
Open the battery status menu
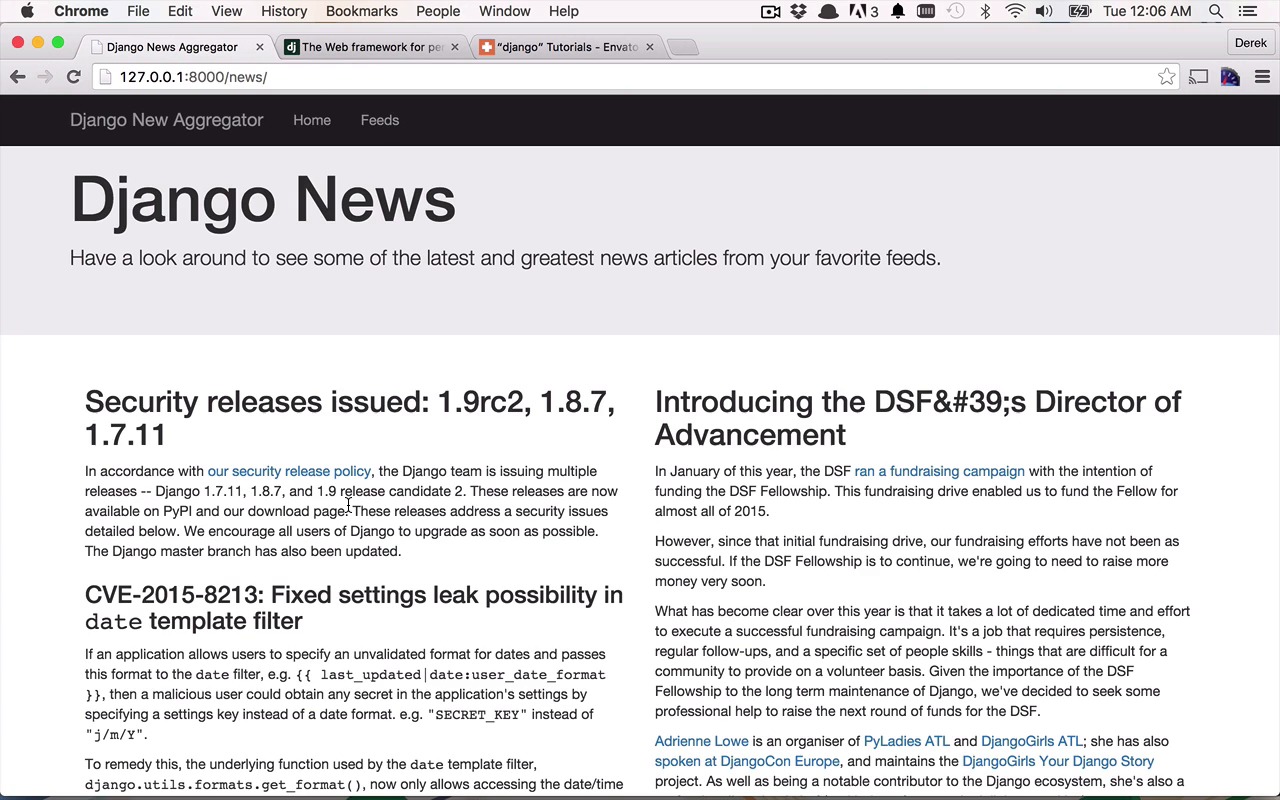(1079, 11)
